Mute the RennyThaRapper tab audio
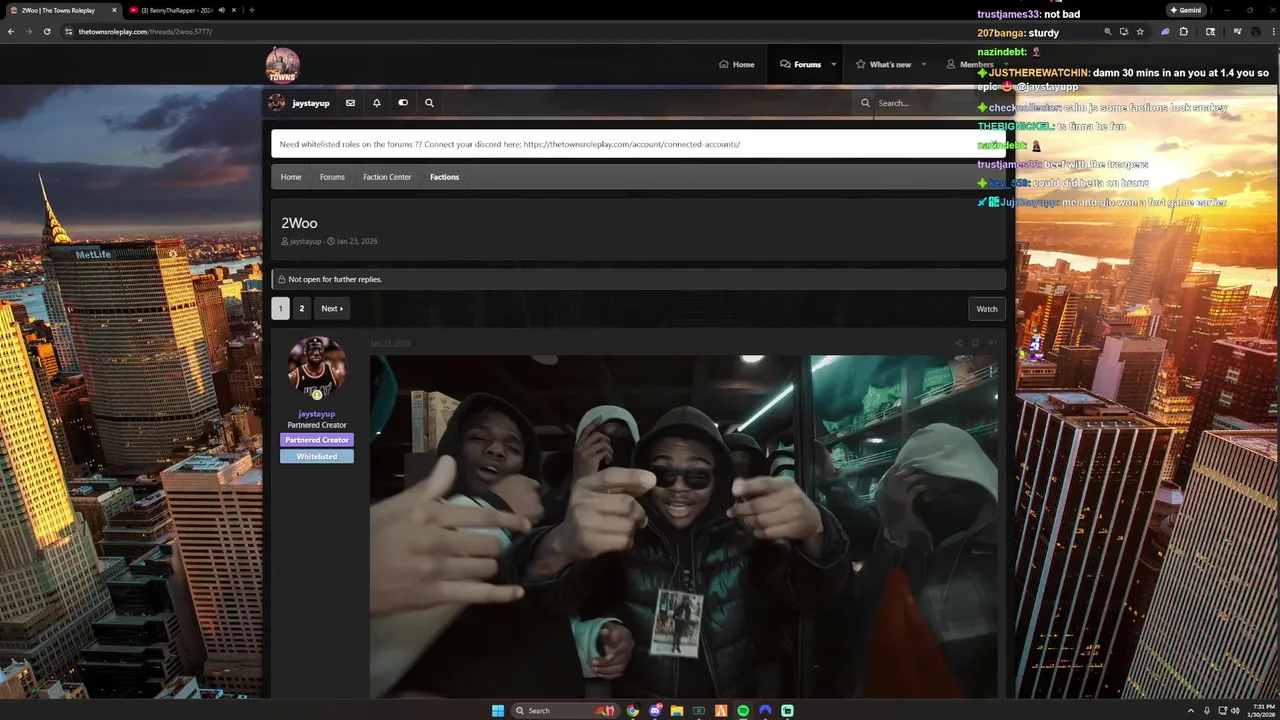The height and width of the screenshot is (720, 1280). 221,10
